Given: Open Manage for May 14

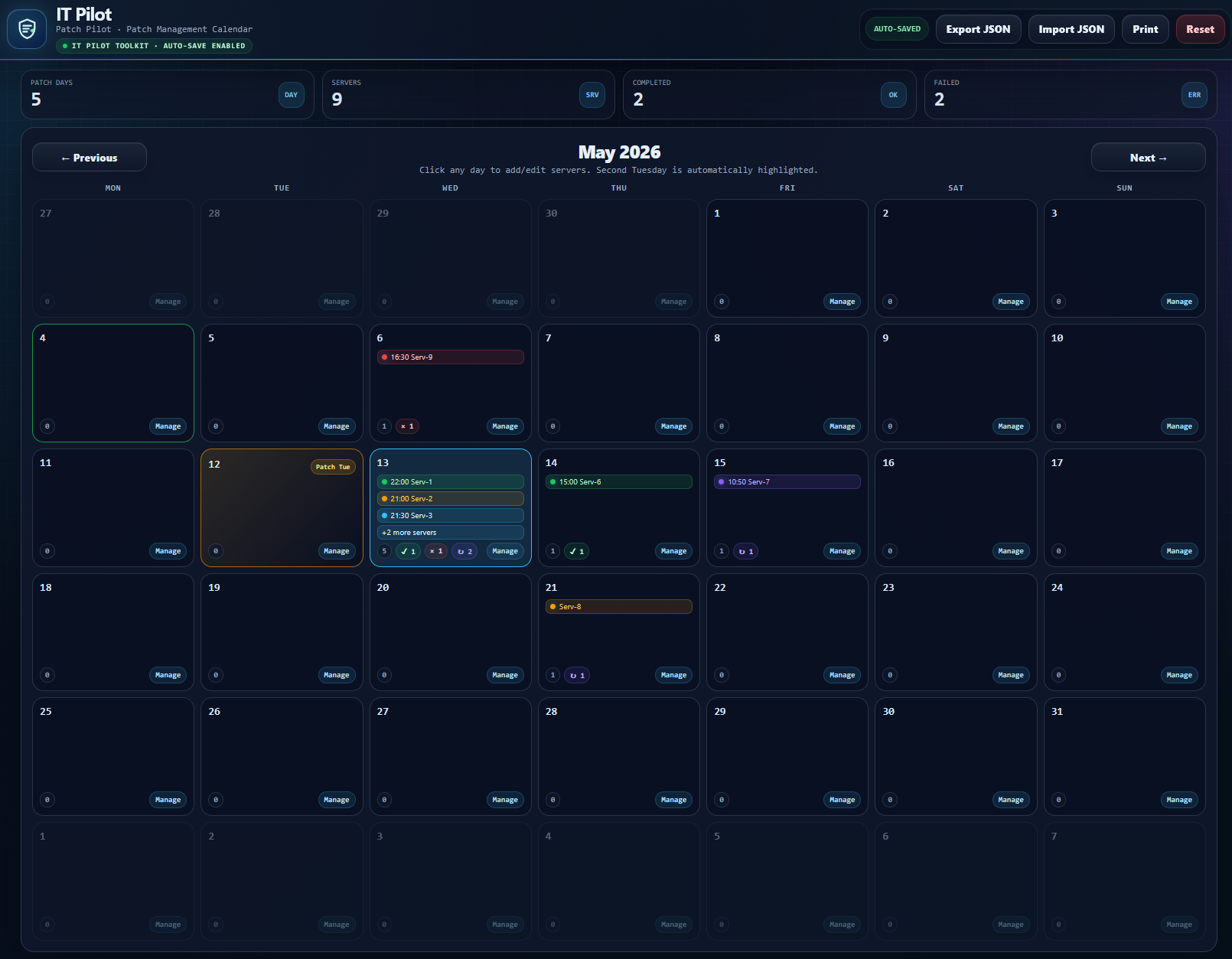Looking at the screenshot, I should click(673, 551).
